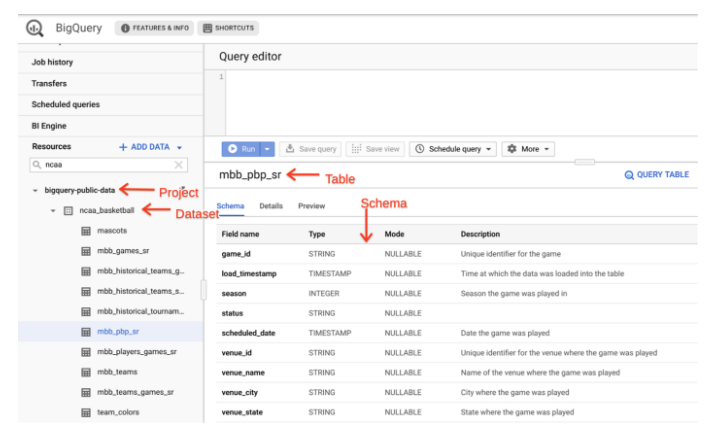Click the ADD DATA plus button
This screenshot has height=429, width=725.
[145, 147]
